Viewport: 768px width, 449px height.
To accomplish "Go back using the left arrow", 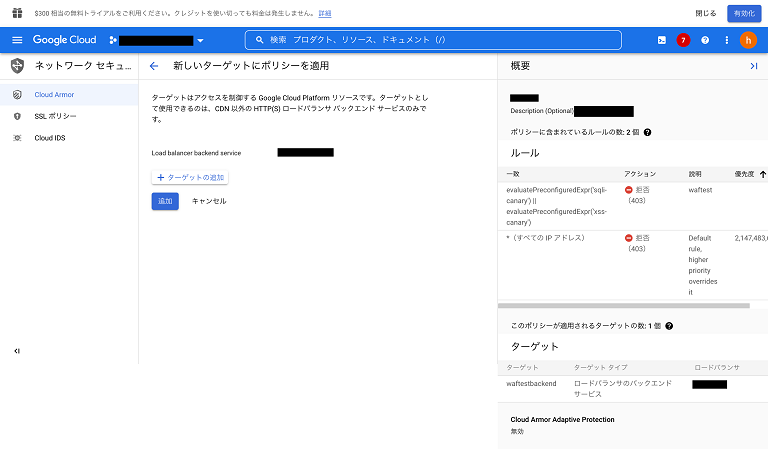I will [x=154, y=66].
